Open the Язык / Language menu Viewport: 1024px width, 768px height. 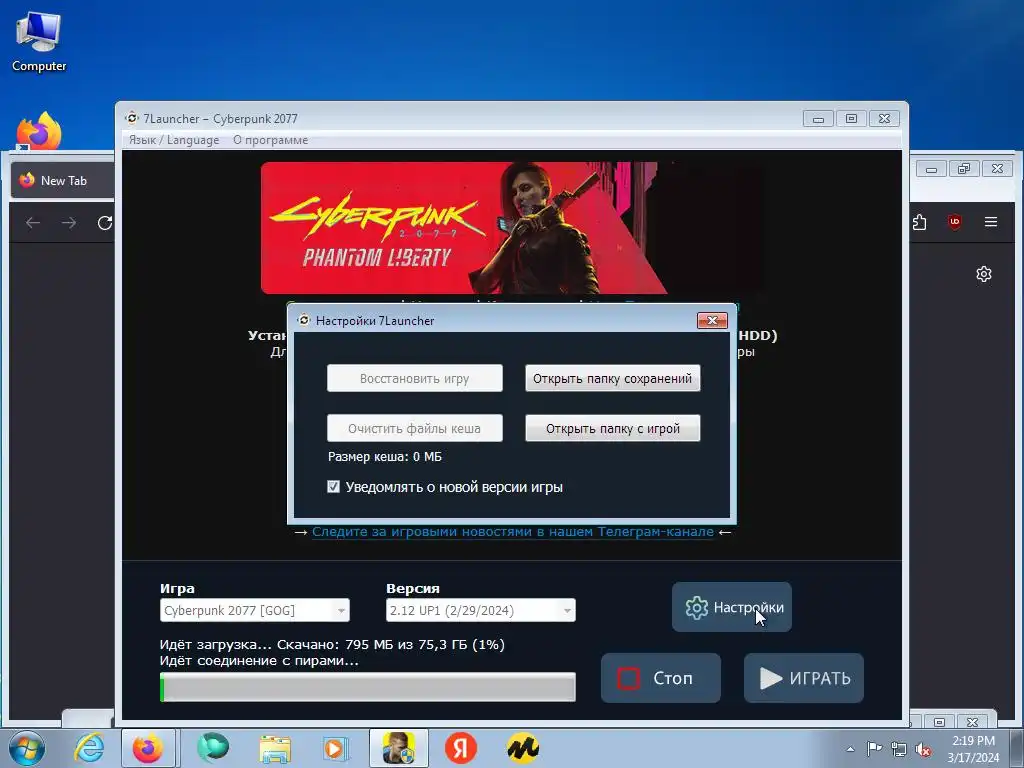point(174,140)
